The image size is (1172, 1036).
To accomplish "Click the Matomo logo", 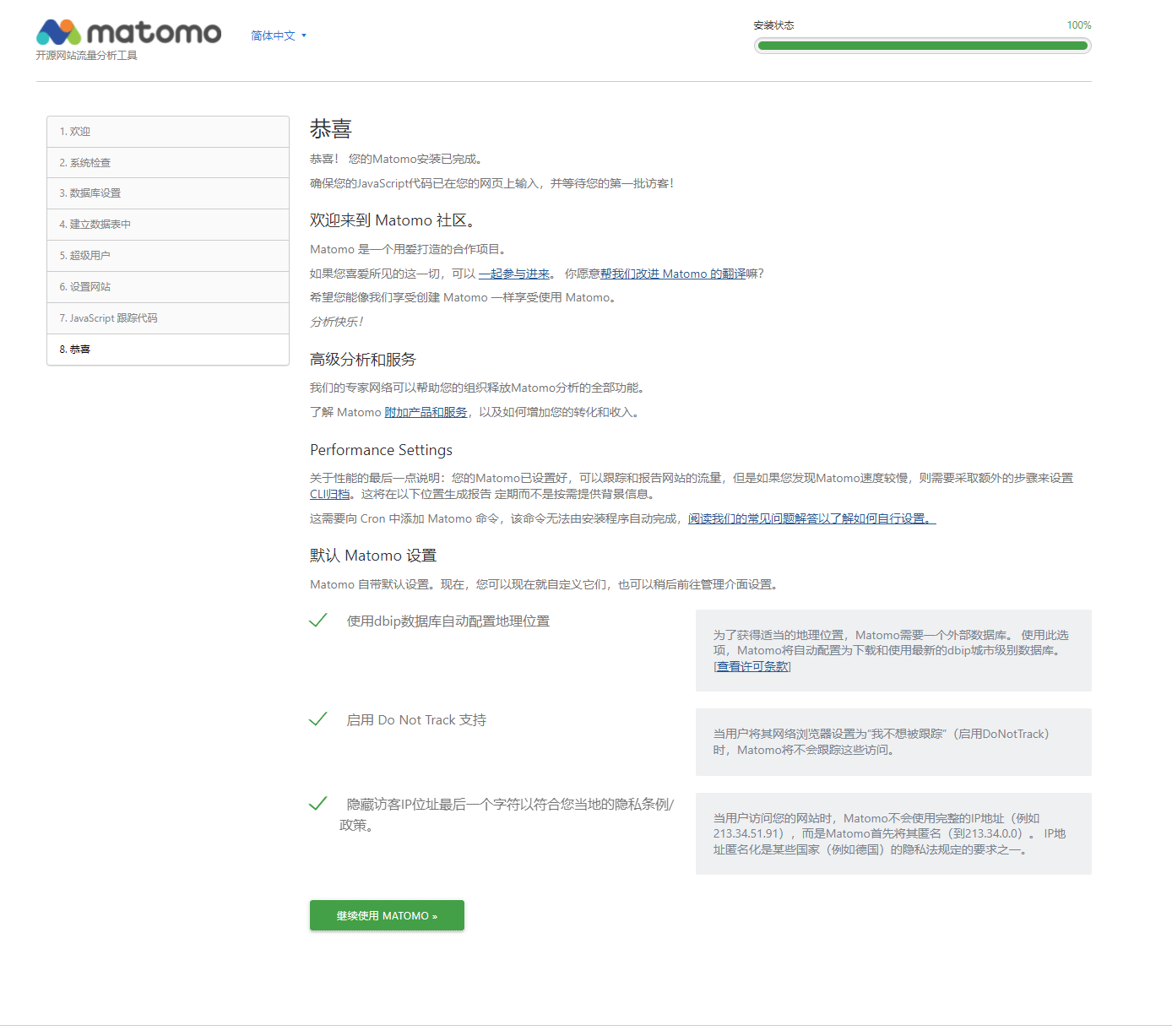I will [128, 32].
